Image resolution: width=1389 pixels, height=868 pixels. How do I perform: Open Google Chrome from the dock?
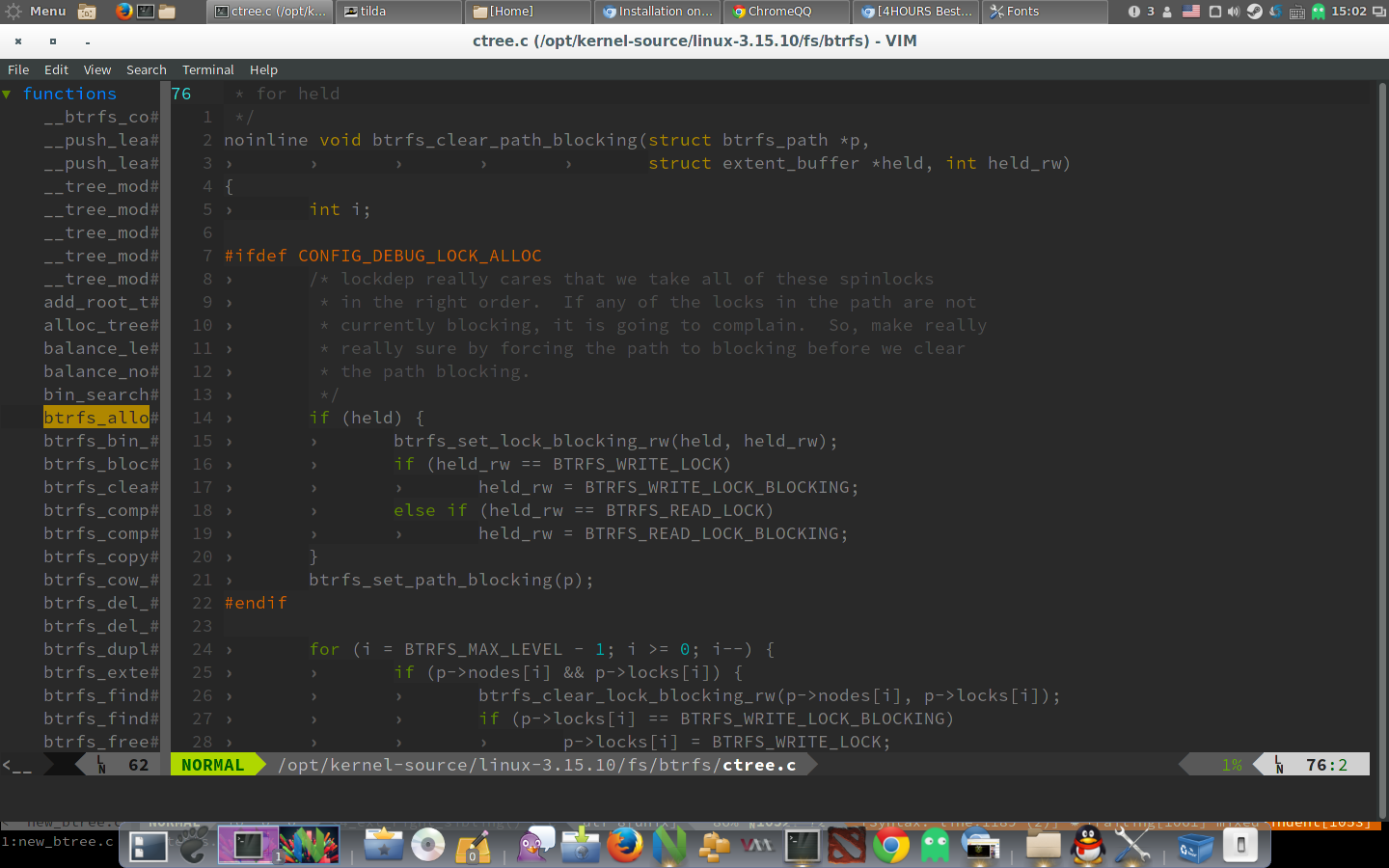click(x=891, y=847)
